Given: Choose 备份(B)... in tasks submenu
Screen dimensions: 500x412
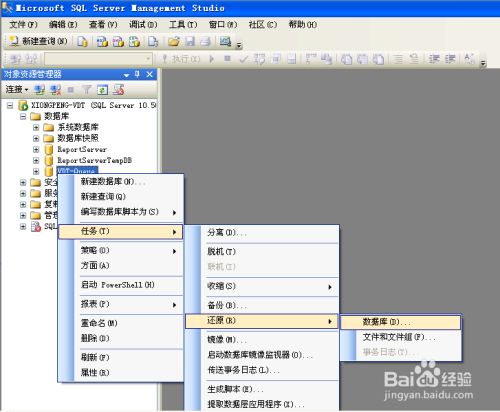Looking at the screenshot, I should tap(262, 305).
